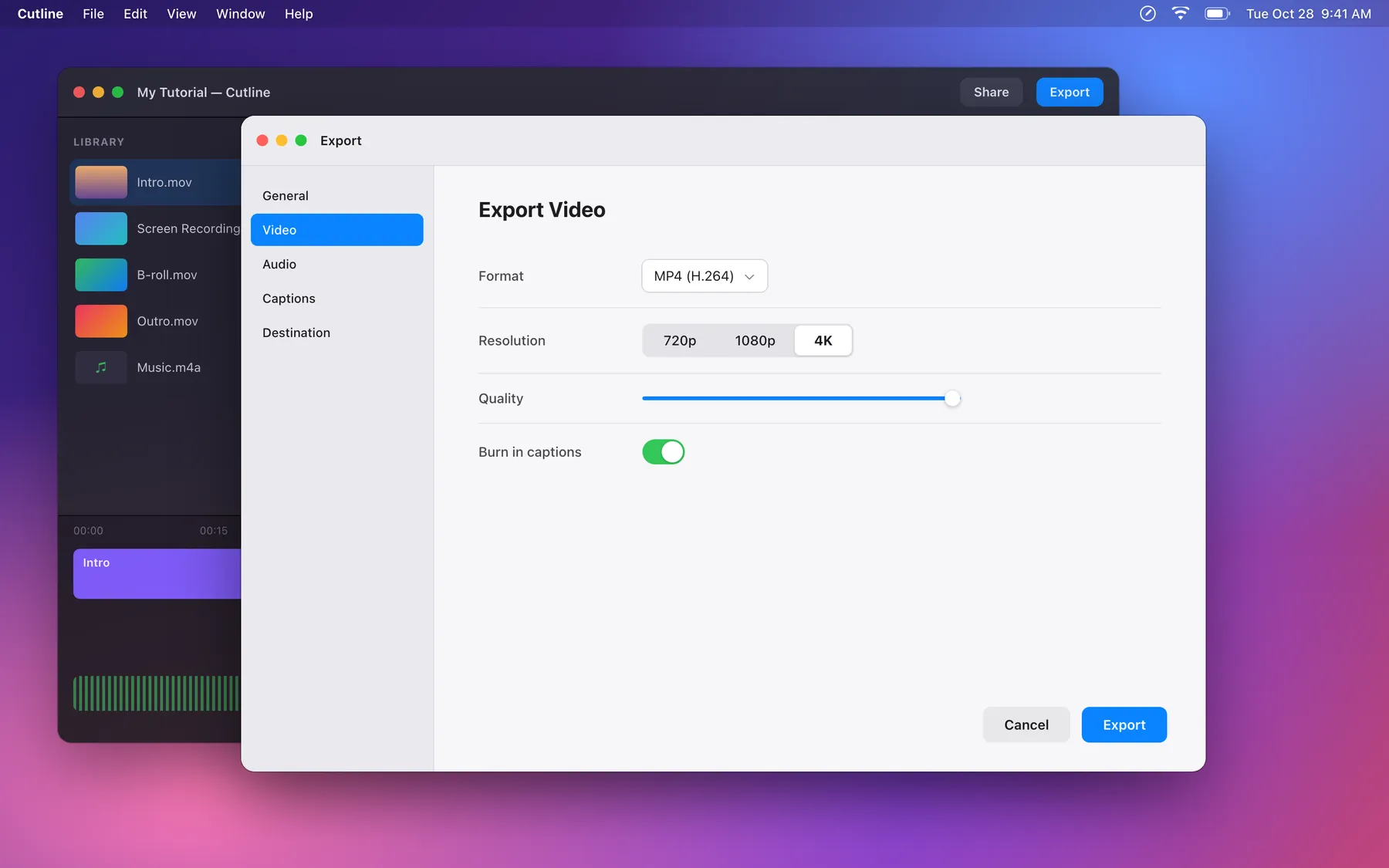1389x868 pixels.
Task: Click Share in My Tutorial window
Action: coord(991,92)
